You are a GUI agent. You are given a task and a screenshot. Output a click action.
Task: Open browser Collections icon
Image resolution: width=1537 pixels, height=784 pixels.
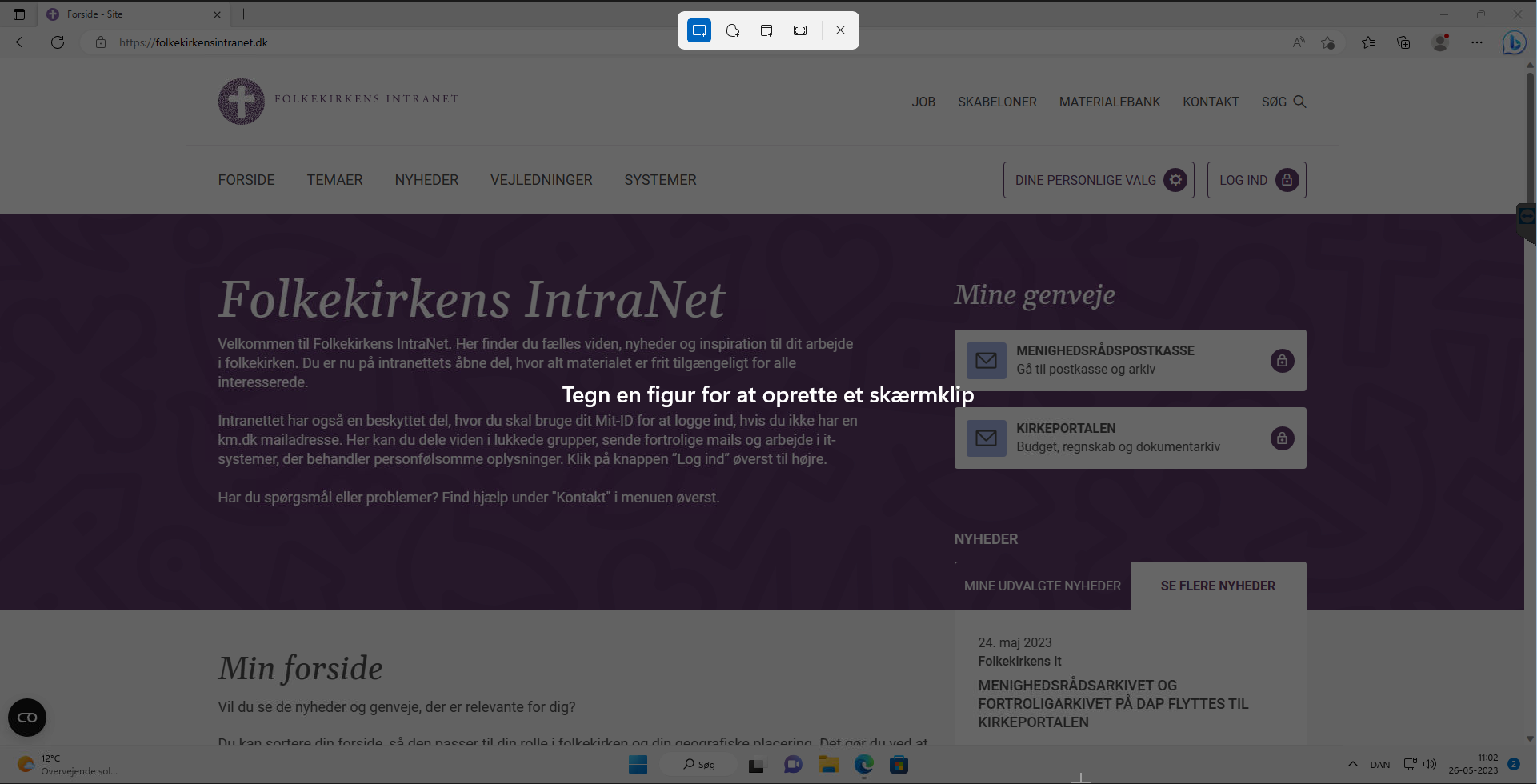pyautogui.click(x=1403, y=42)
